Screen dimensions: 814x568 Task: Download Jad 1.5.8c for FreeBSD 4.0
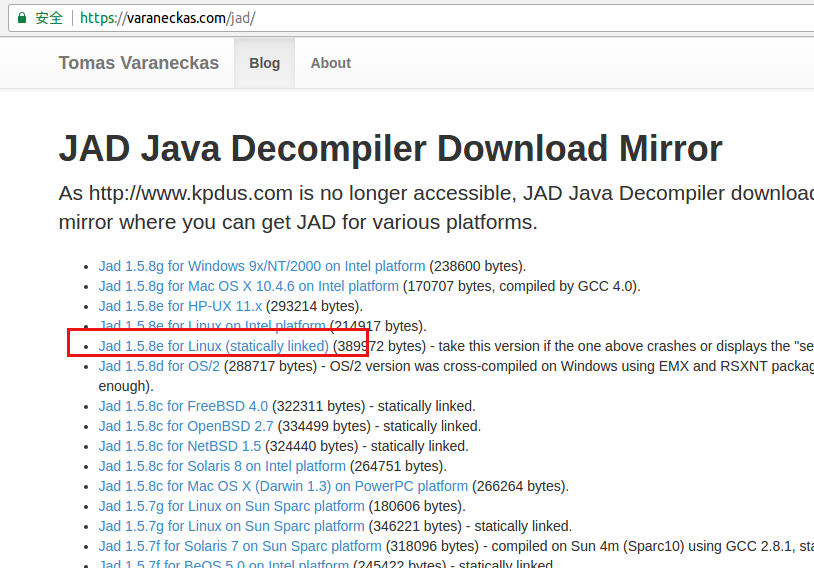click(x=183, y=406)
